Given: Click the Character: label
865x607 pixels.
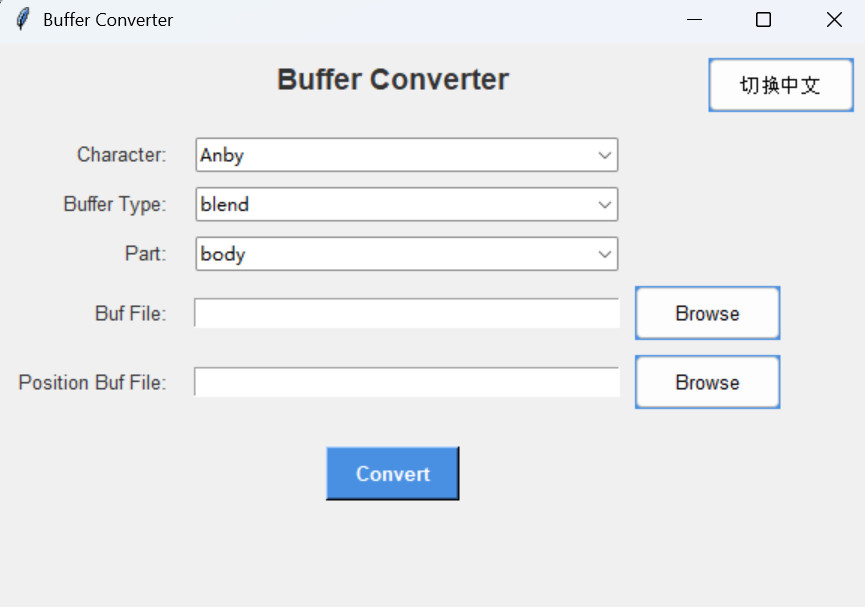Looking at the screenshot, I should click(121, 155).
